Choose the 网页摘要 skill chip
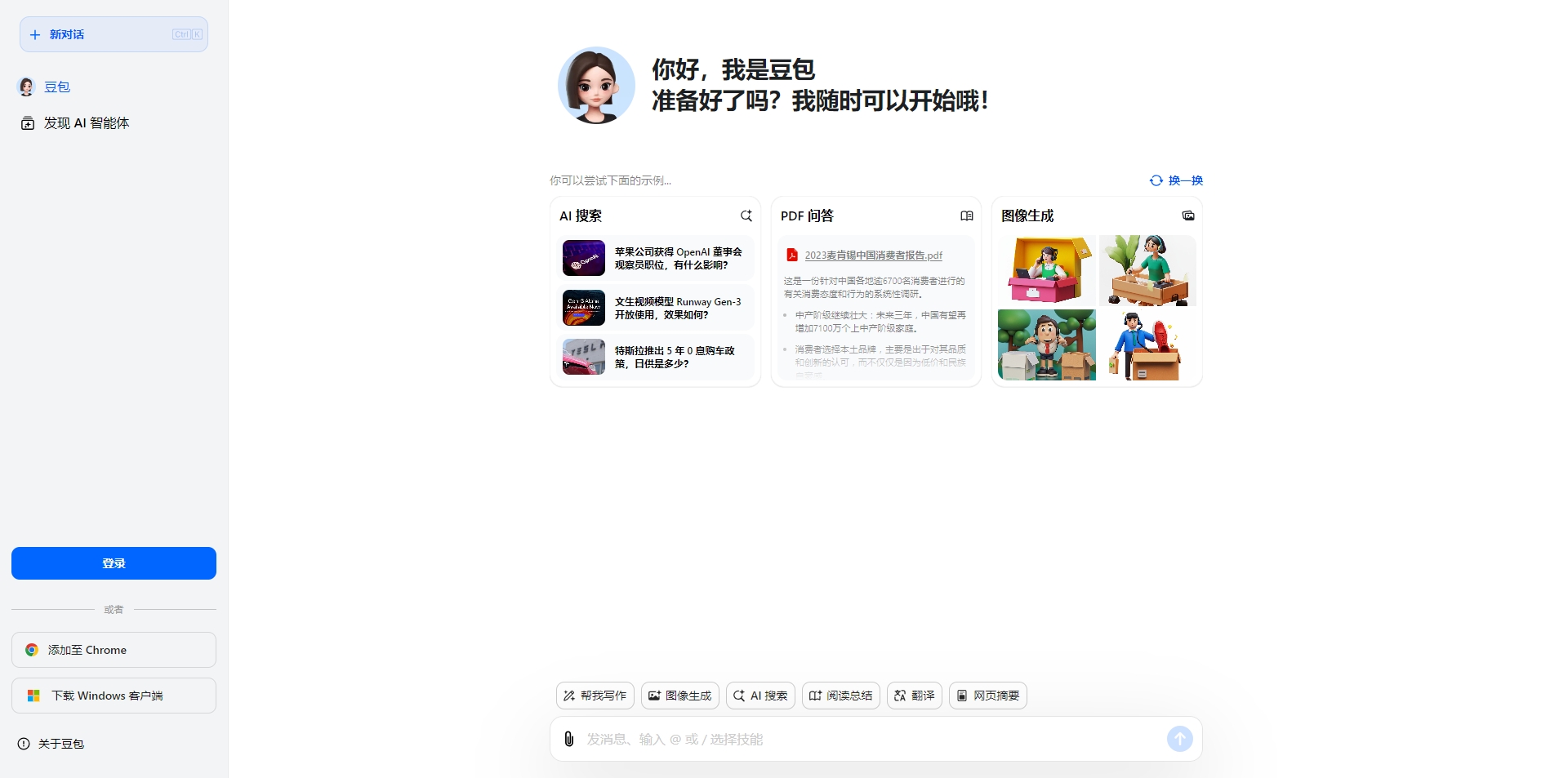 988,696
